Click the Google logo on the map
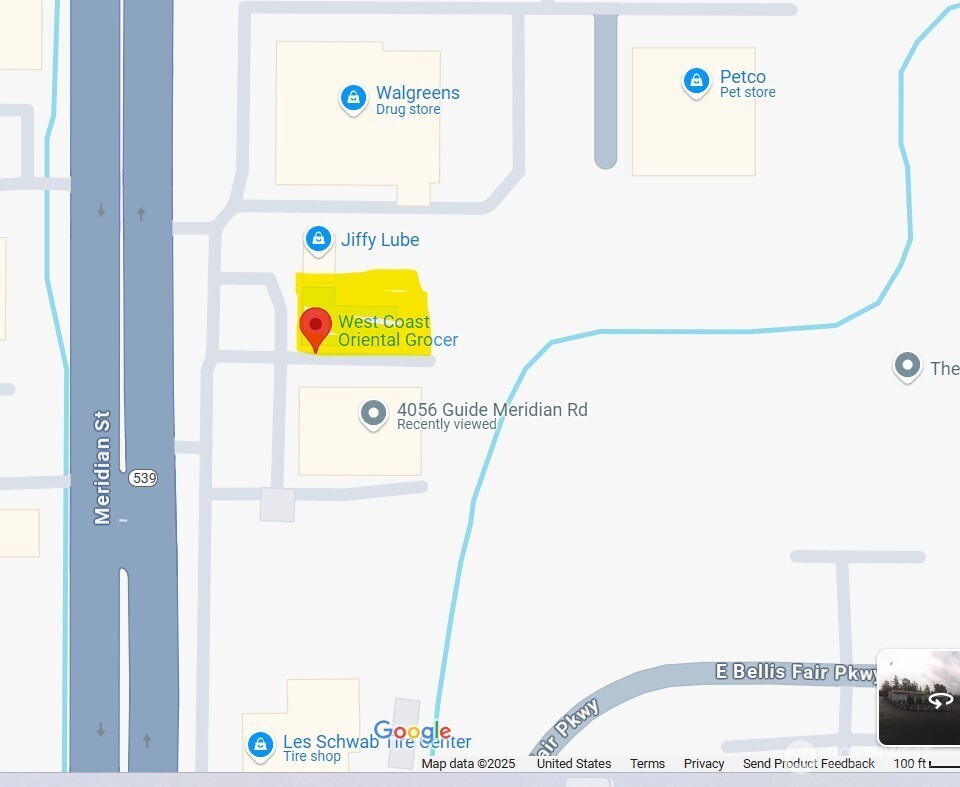Image resolution: width=960 pixels, height=787 pixels. [412, 731]
